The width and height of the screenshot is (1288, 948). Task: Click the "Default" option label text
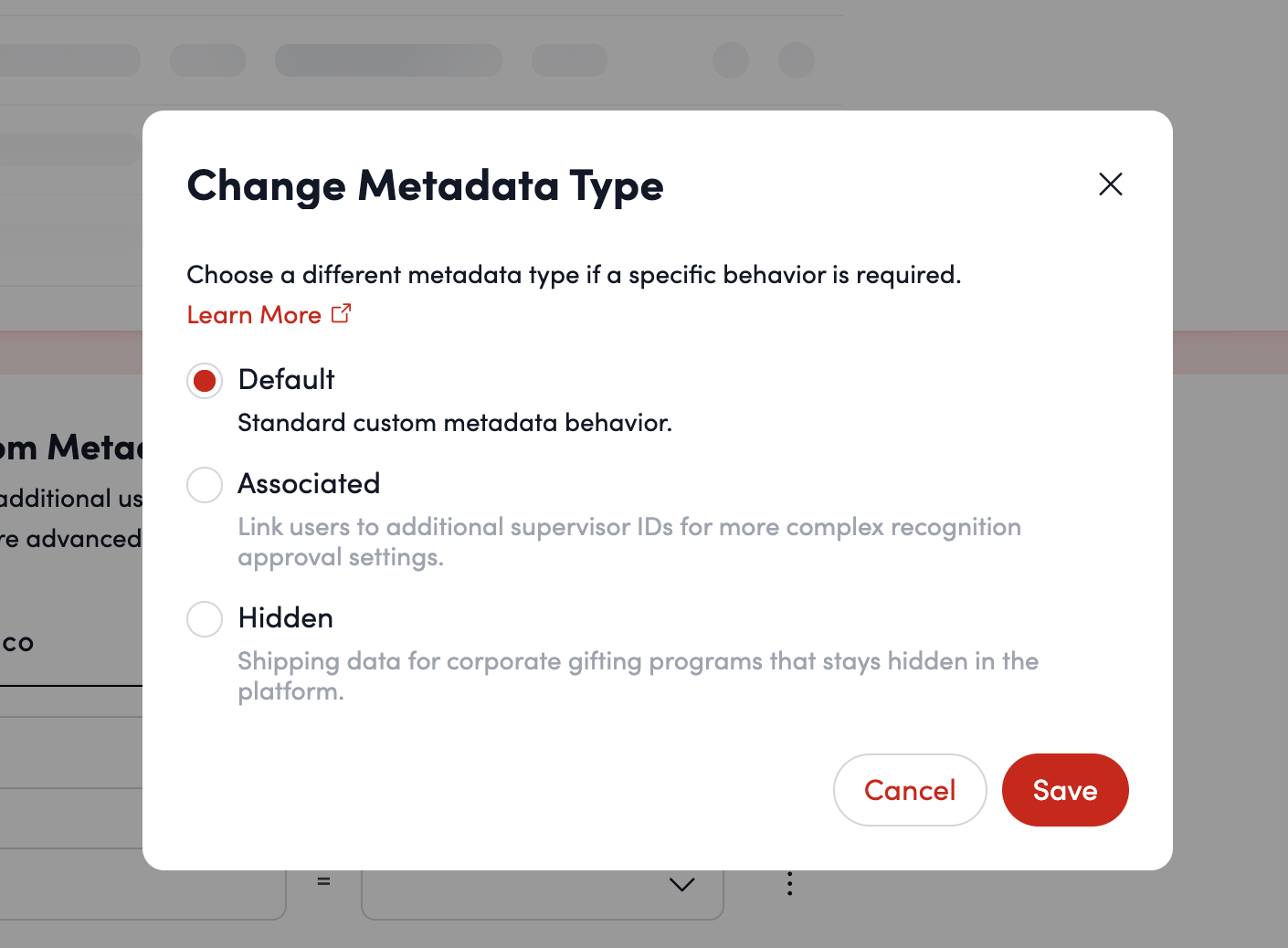click(x=286, y=380)
